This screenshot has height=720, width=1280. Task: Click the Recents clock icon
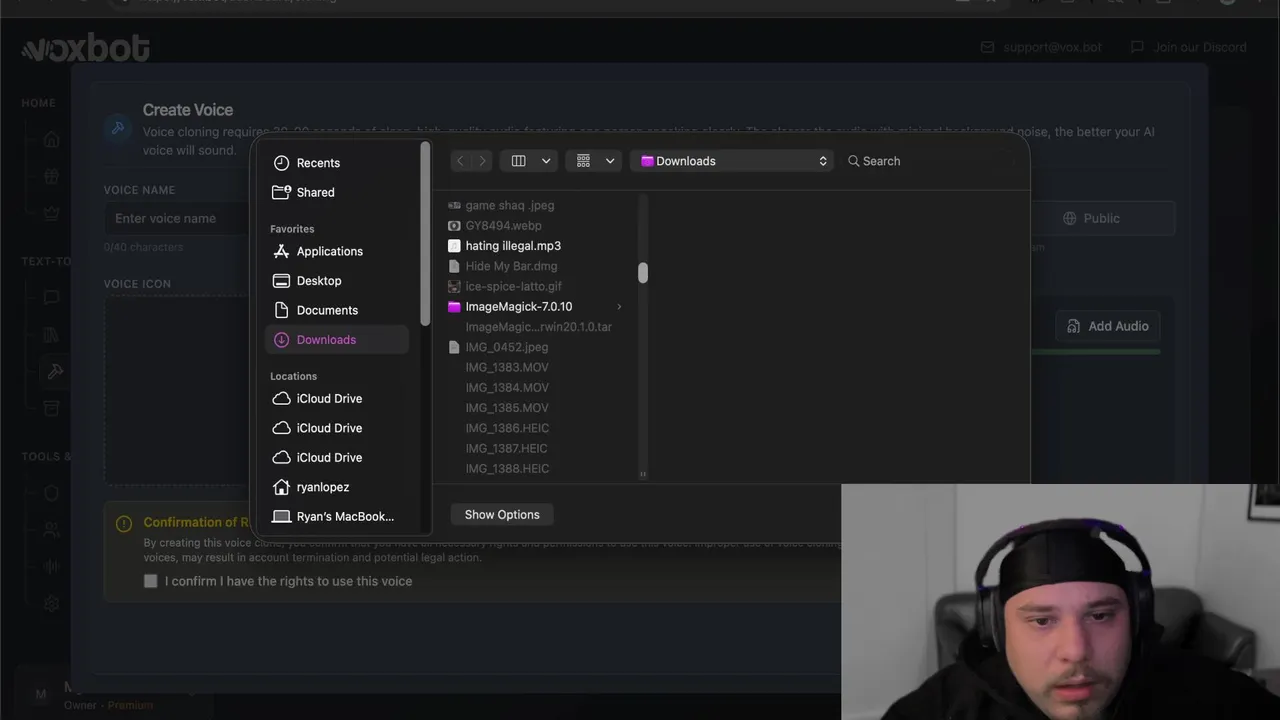point(281,163)
